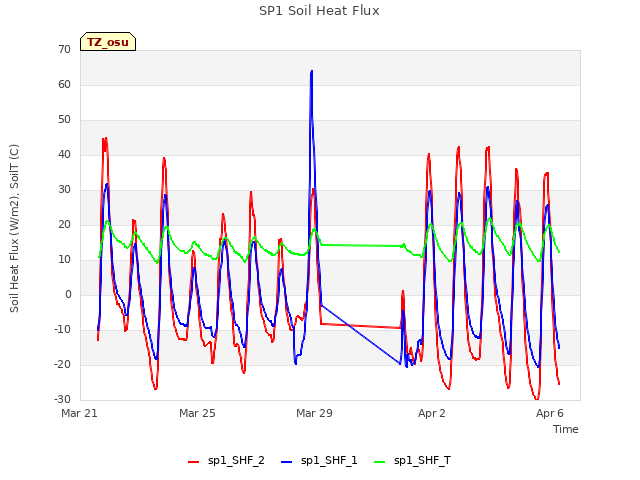Click the SP1 Soil Heat Flux chart title
Screen dimensions: 640x480
319,11
